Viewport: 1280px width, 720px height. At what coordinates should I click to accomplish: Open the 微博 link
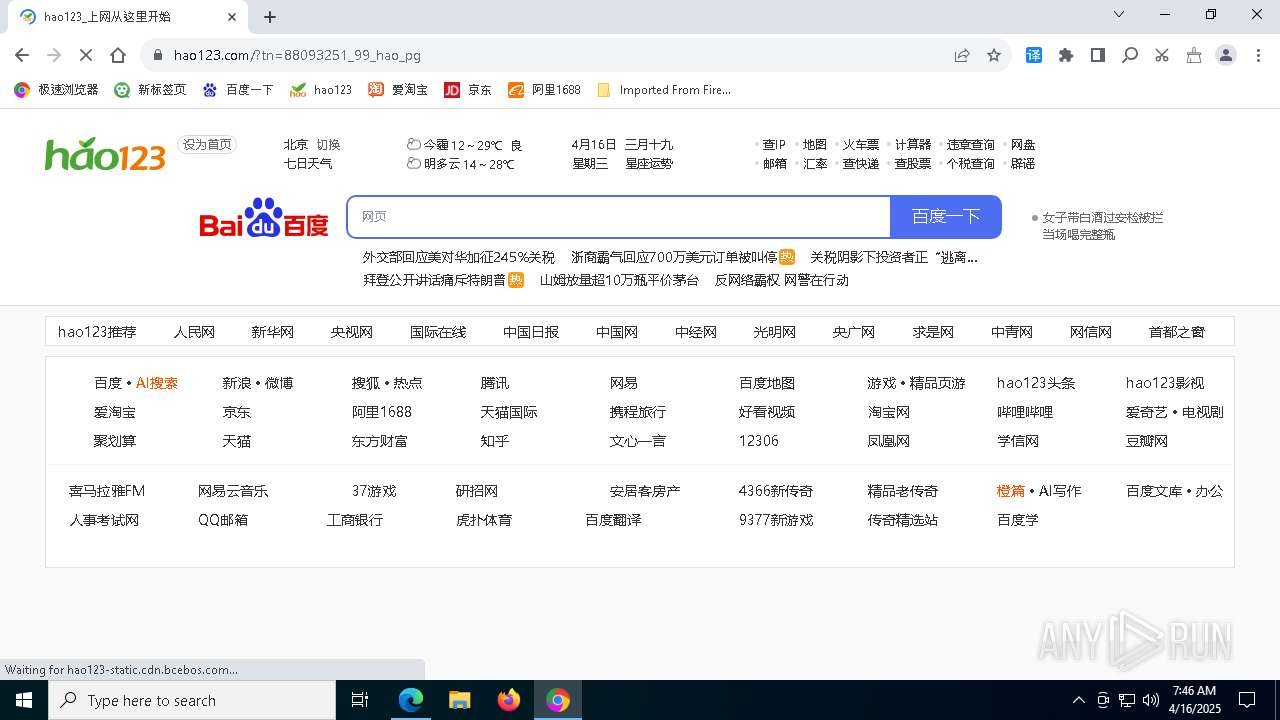coord(279,383)
